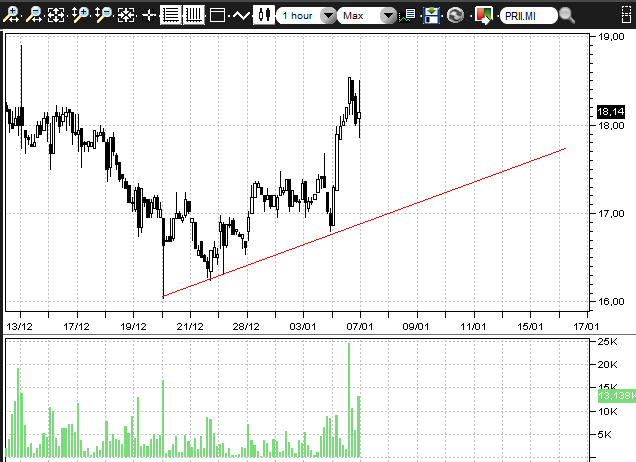Click the 17/12 date axis label
Screen dimensions: 636x462
76,326
